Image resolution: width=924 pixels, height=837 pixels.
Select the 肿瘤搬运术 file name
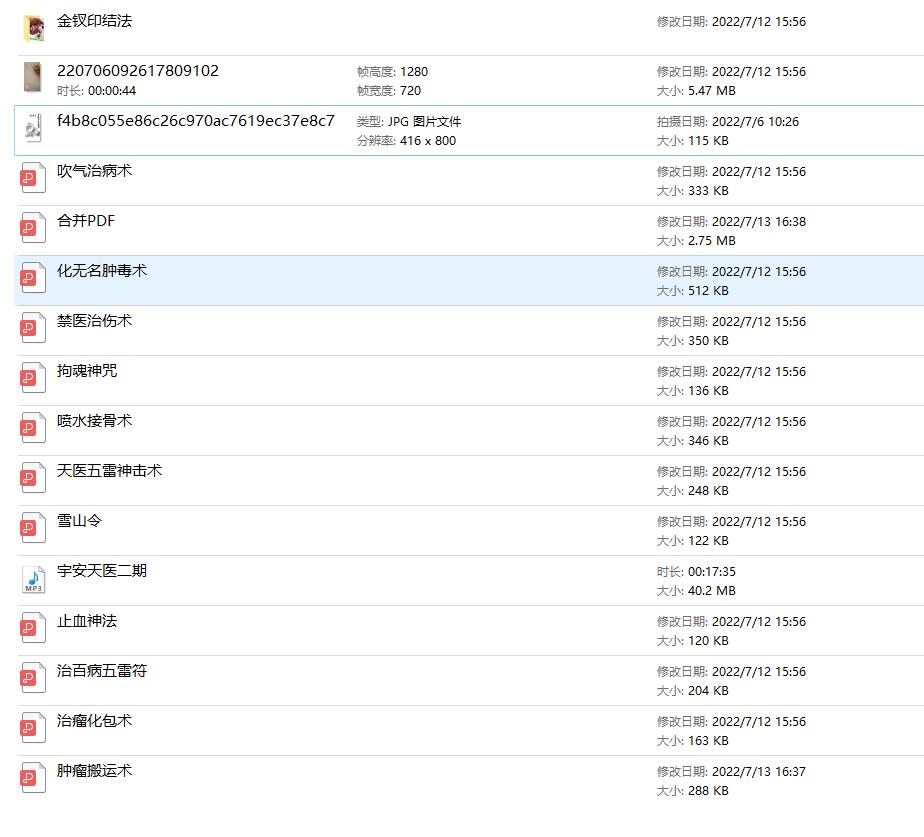(x=94, y=771)
